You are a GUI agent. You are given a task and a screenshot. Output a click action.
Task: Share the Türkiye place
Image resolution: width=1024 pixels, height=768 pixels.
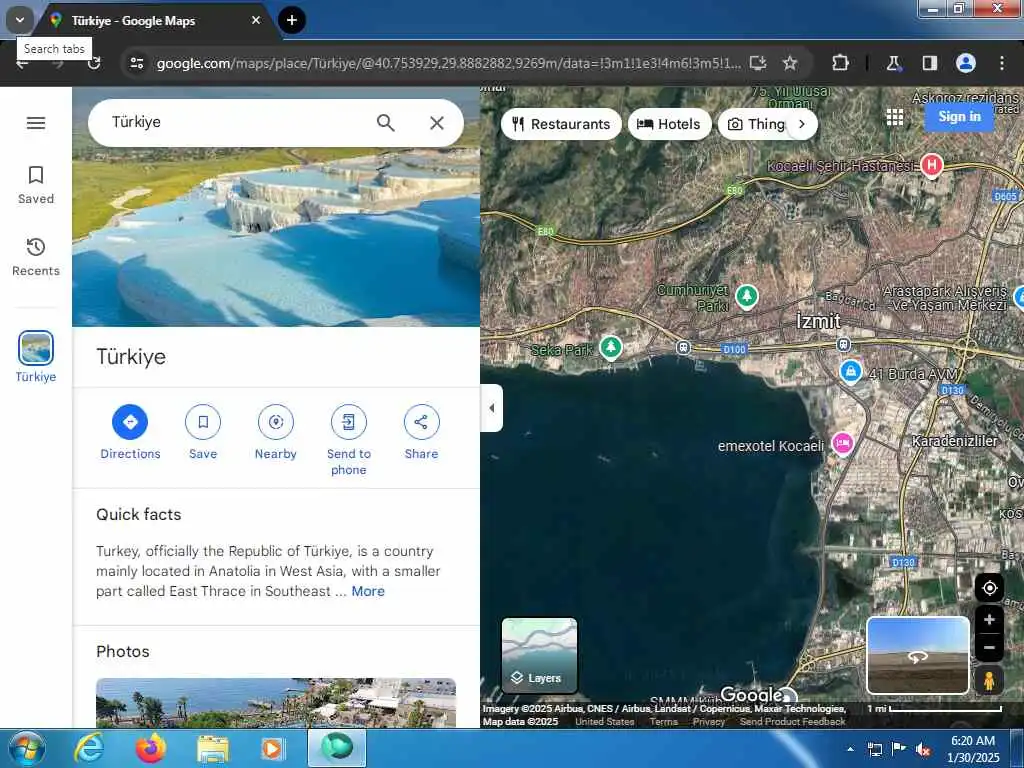pos(421,433)
